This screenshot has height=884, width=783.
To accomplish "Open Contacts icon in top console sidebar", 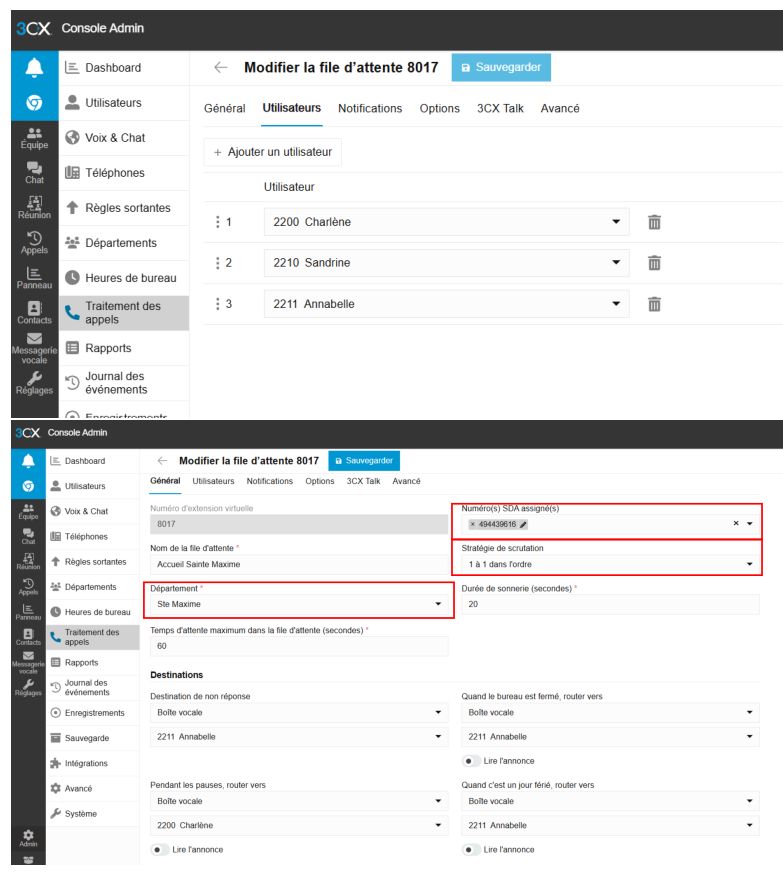I will (x=34, y=313).
